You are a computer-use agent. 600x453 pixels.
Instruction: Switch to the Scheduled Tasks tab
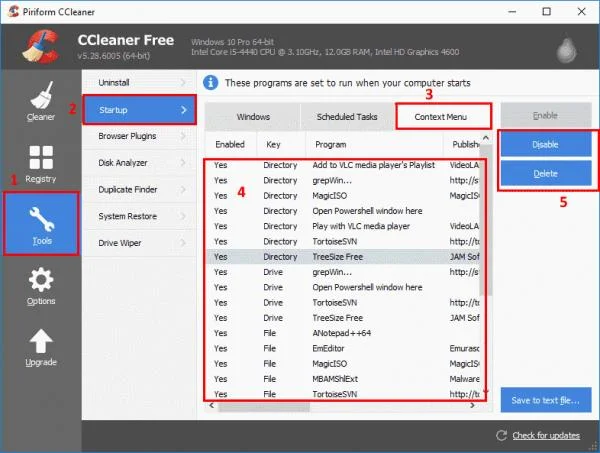pos(347,117)
